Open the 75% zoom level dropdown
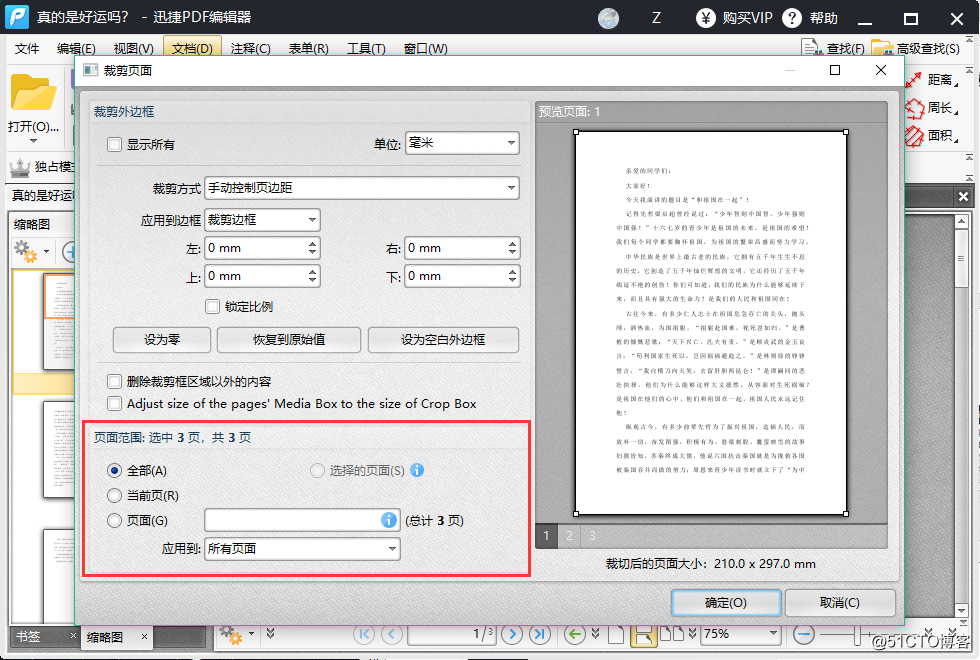Image resolution: width=980 pixels, height=660 pixels. (741, 634)
